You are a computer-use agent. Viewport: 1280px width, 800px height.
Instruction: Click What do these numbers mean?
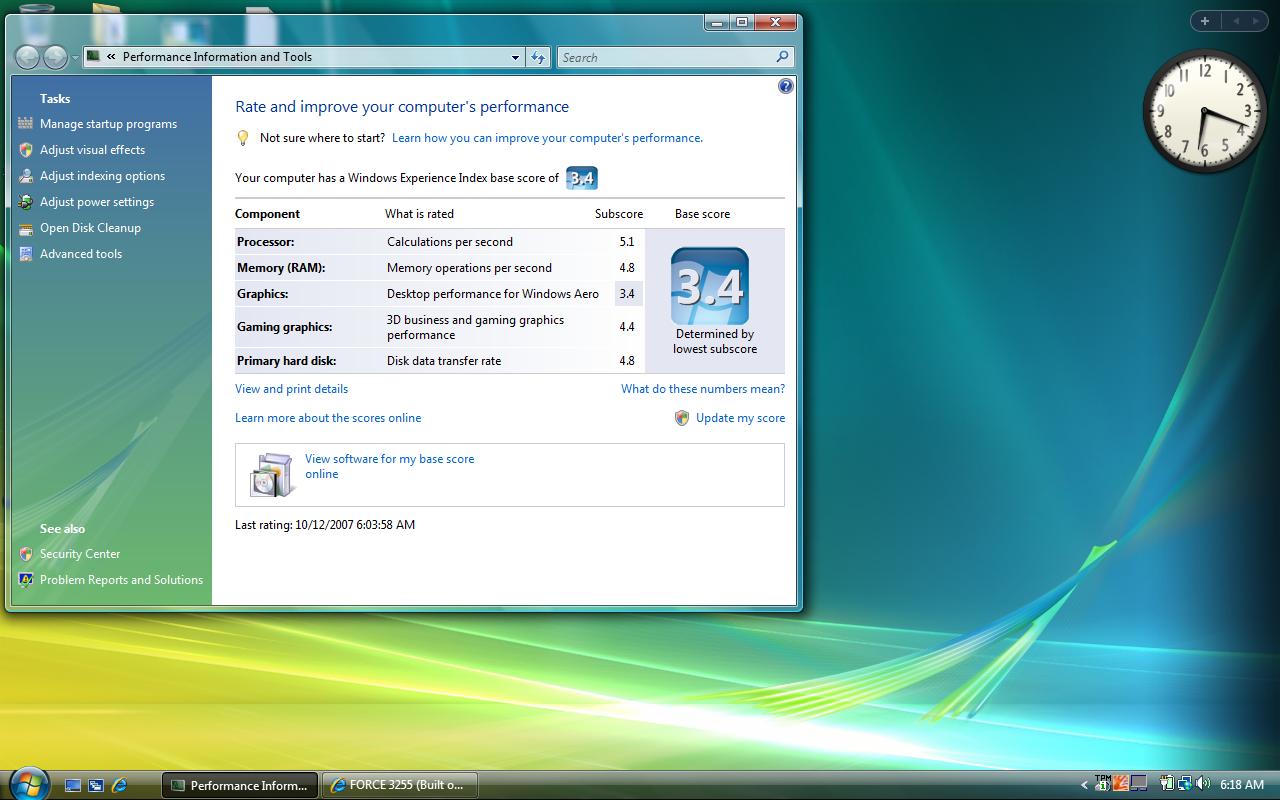click(703, 389)
